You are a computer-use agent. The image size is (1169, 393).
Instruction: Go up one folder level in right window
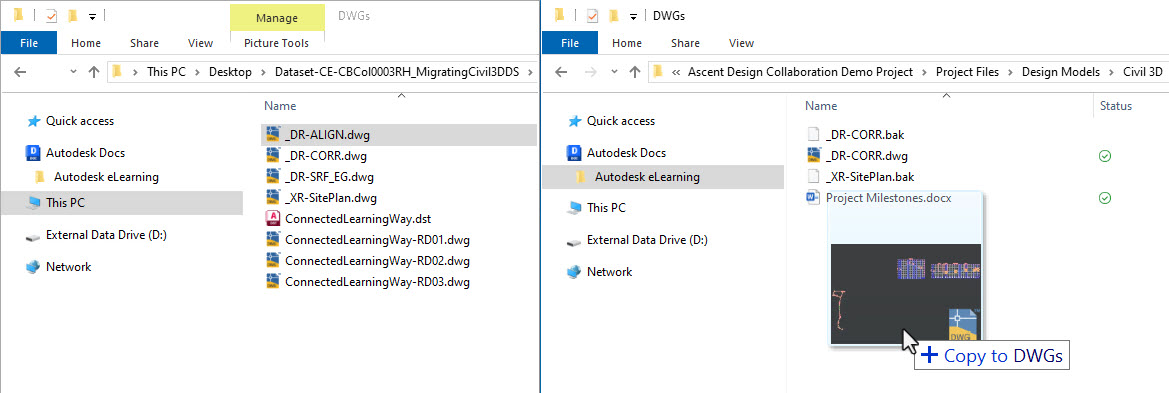tap(634, 72)
